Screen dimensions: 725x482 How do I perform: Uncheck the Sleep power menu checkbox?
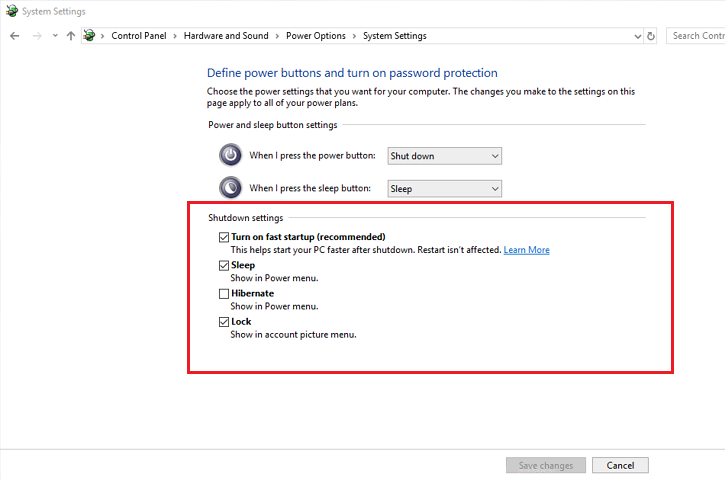click(x=224, y=265)
